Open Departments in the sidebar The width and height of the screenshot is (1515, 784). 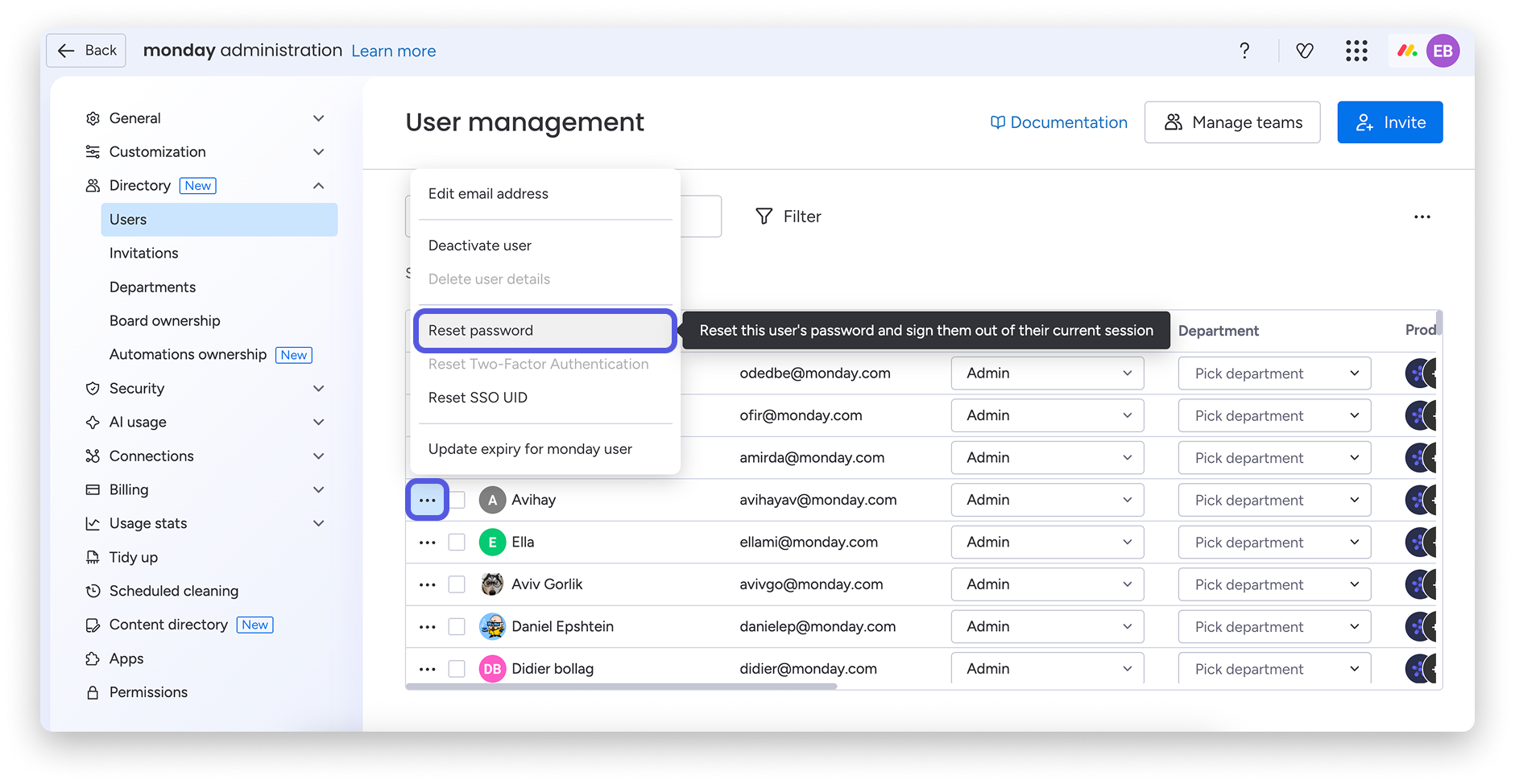point(152,287)
